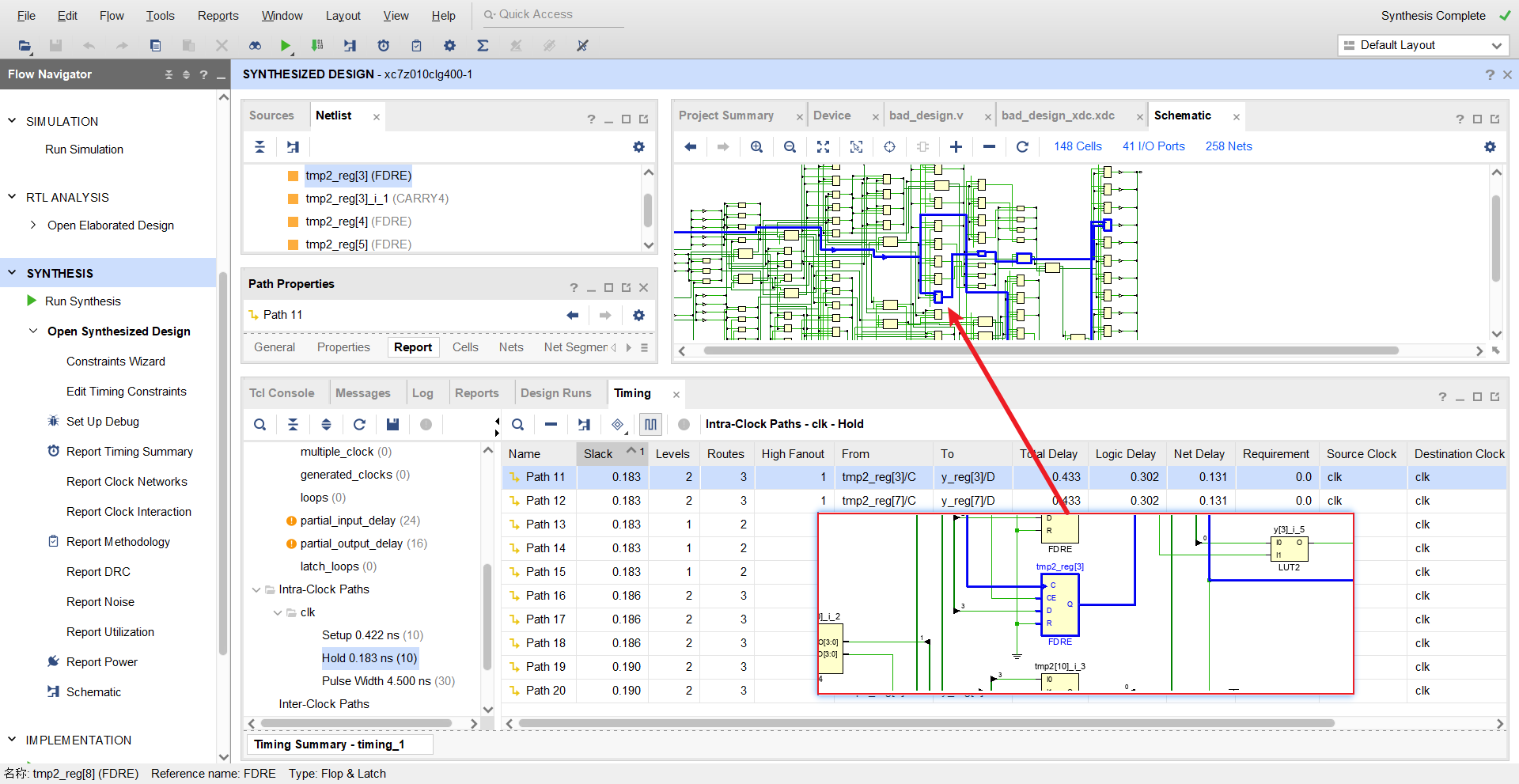
Task: Expand Open Elaborated Design
Action: (32, 225)
